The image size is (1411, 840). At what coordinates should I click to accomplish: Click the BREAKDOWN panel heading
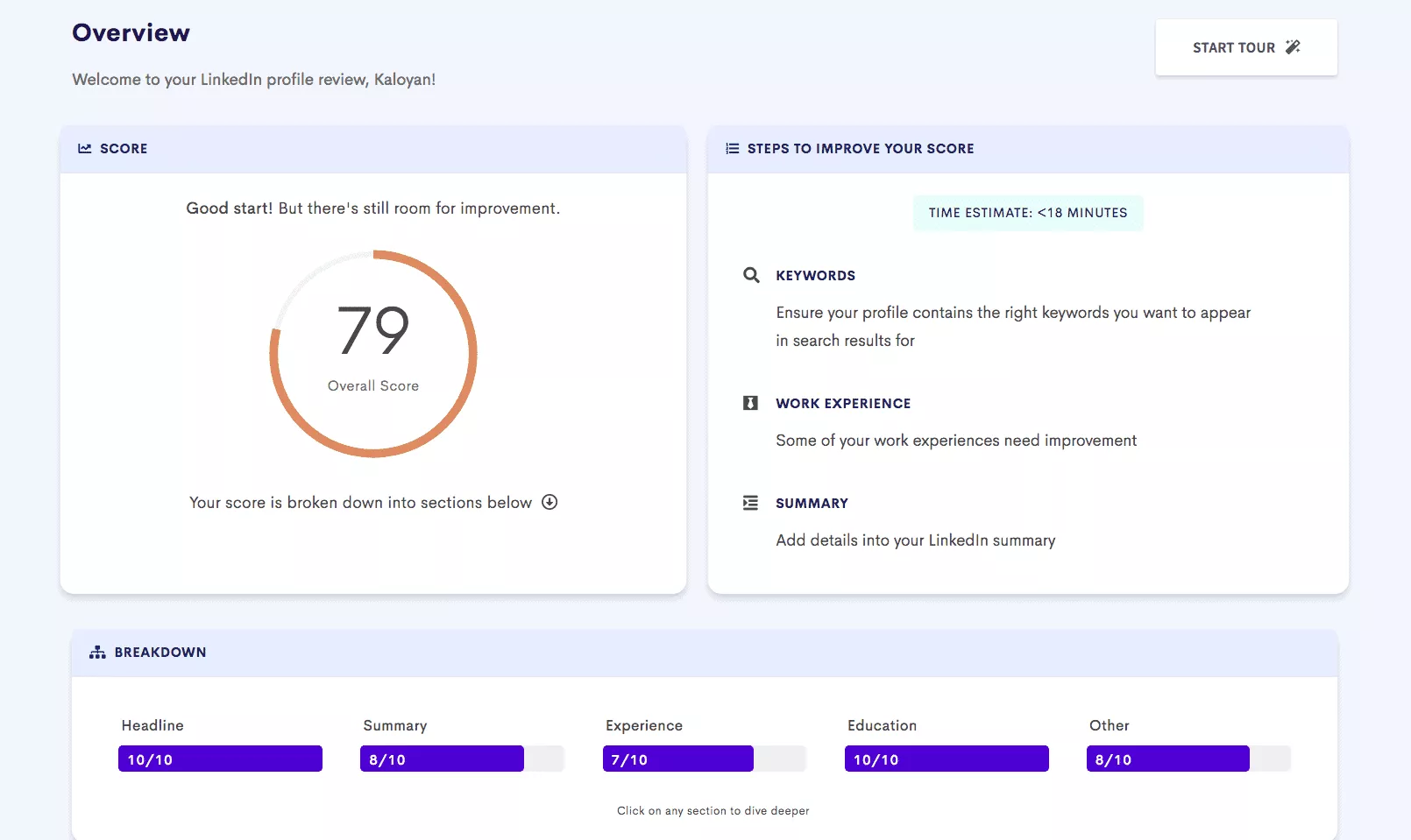pyautogui.click(x=160, y=653)
